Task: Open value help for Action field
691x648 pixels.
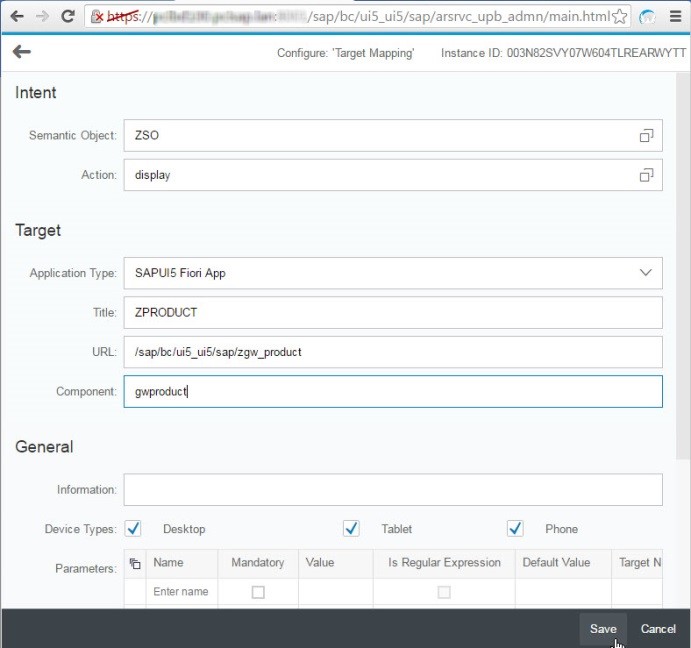Action: 646,175
